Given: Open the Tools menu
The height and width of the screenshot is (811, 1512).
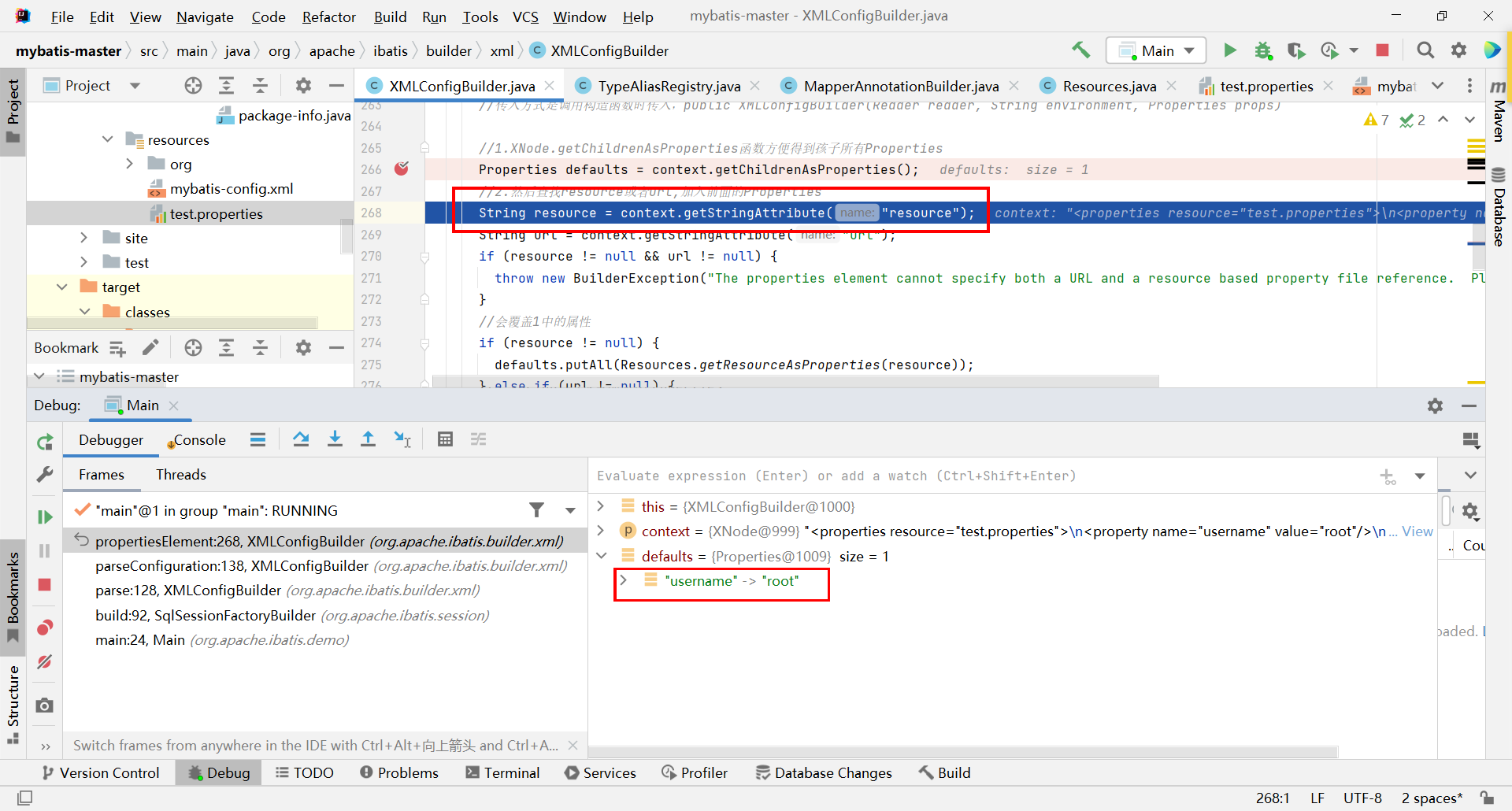Looking at the screenshot, I should (x=480, y=17).
